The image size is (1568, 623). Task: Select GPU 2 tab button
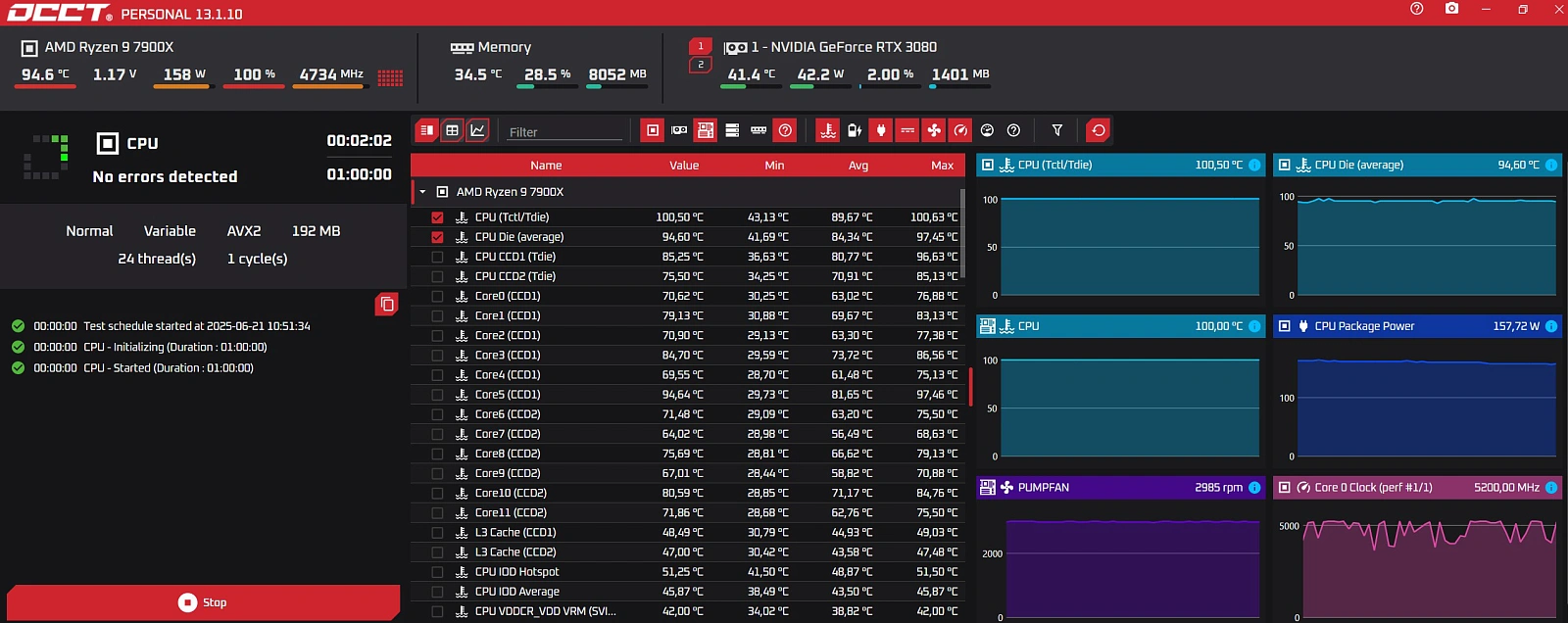click(701, 65)
